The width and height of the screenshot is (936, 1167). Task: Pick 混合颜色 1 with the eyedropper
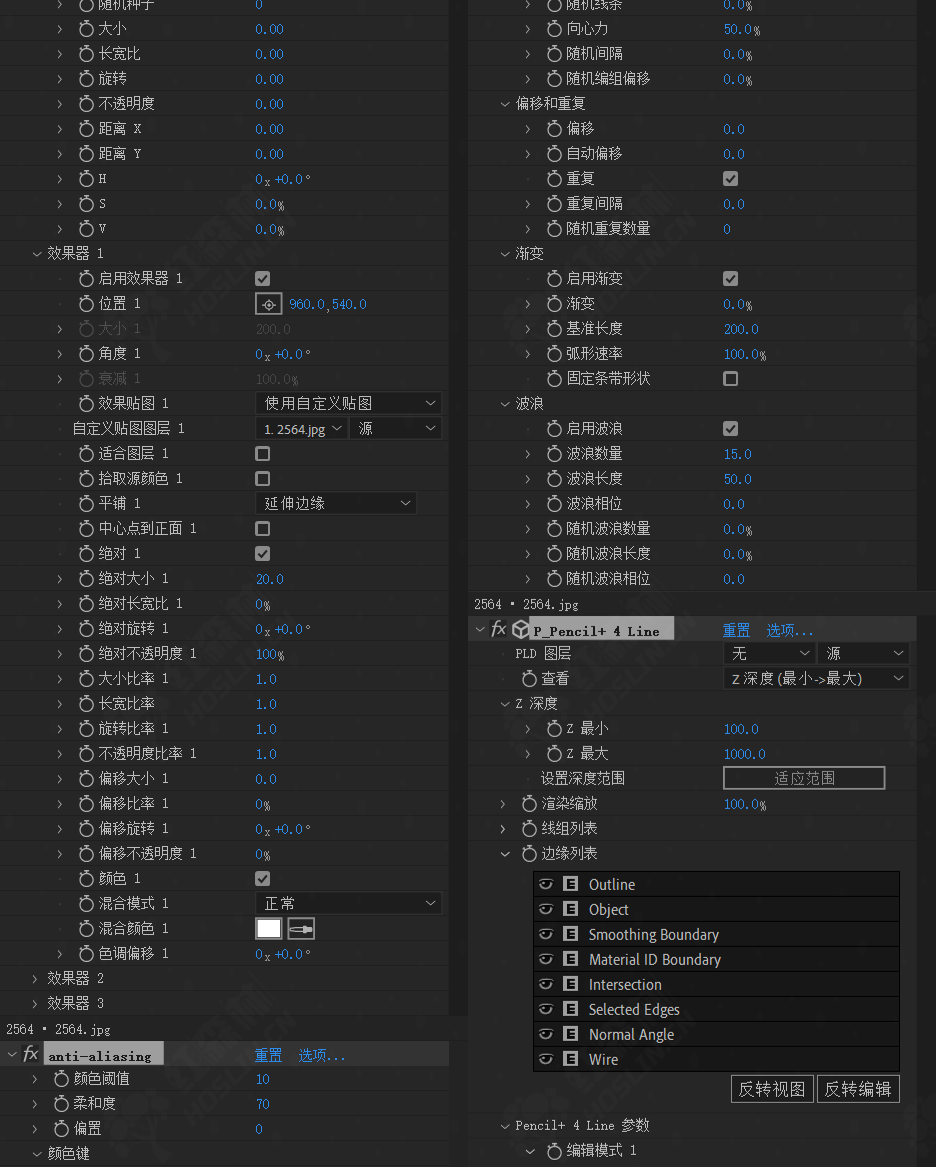pyautogui.click(x=301, y=929)
